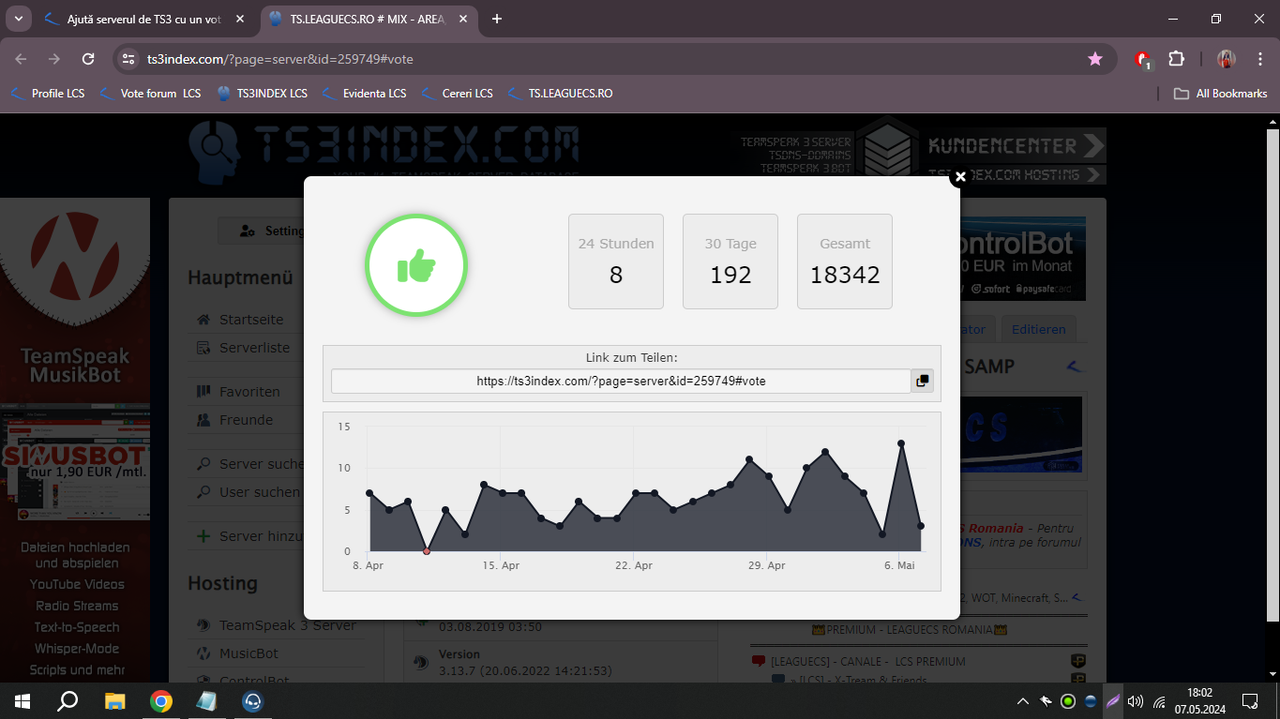Open the red extension icon with badge
The height and width of the screenshot is (719, 1280).
click(1144, 60)
